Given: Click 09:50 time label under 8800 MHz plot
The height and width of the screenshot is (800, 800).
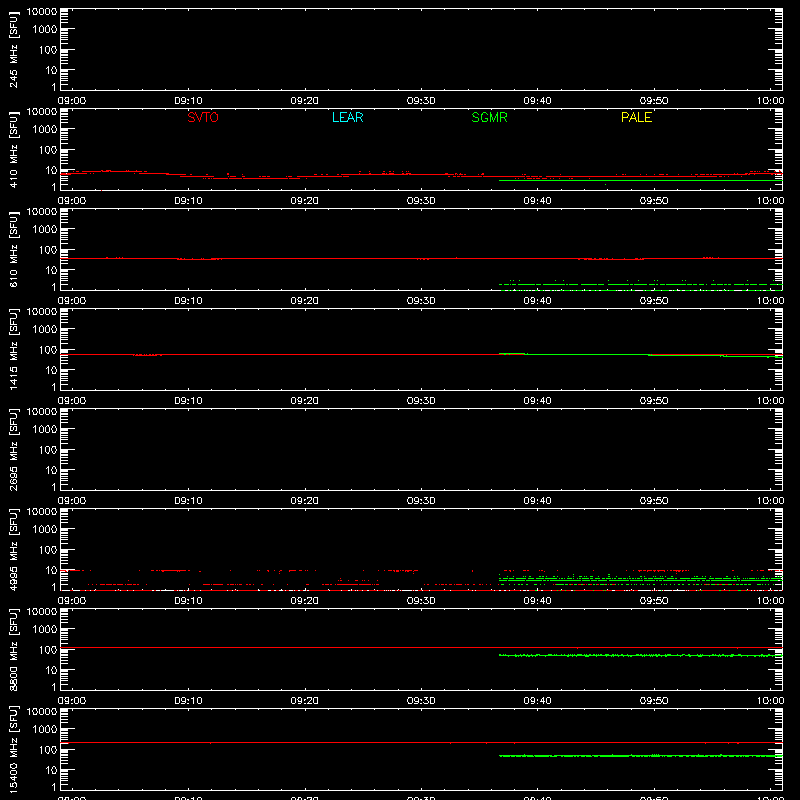Looking at the screenshot, I should pos(654,701).
